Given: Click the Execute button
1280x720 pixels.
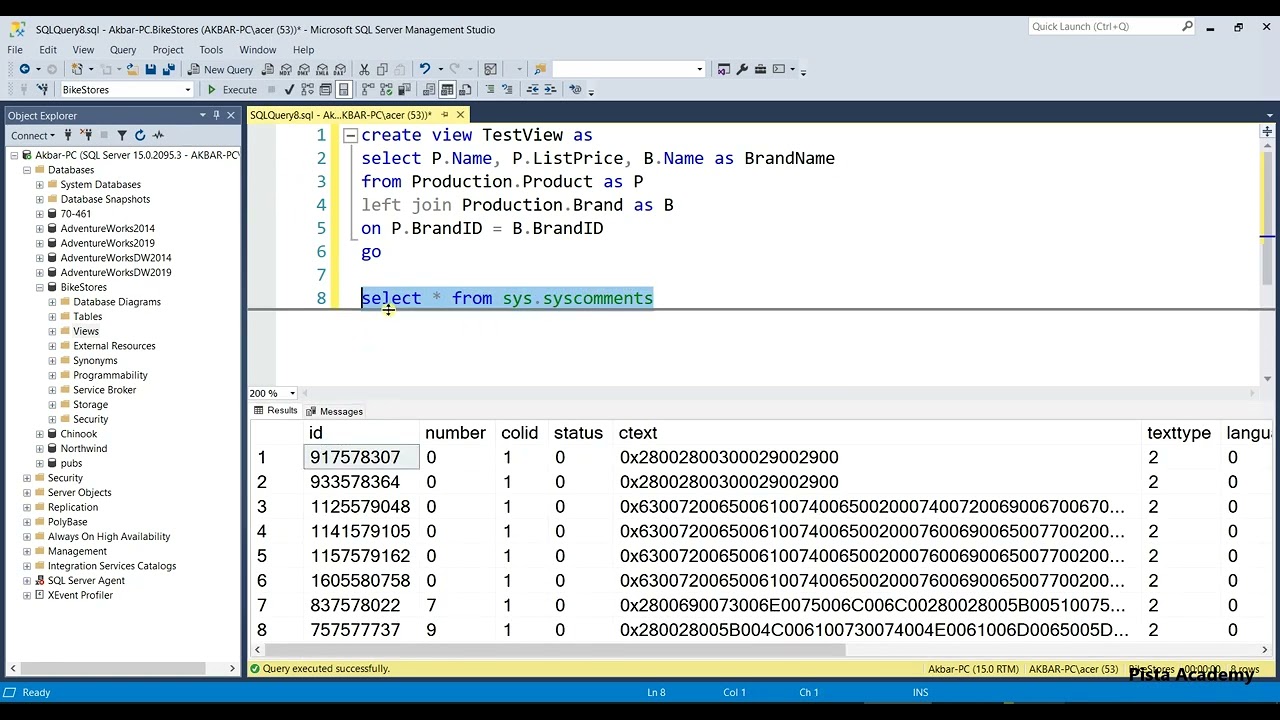Looking at the screenshot, I should click(232, 89).
